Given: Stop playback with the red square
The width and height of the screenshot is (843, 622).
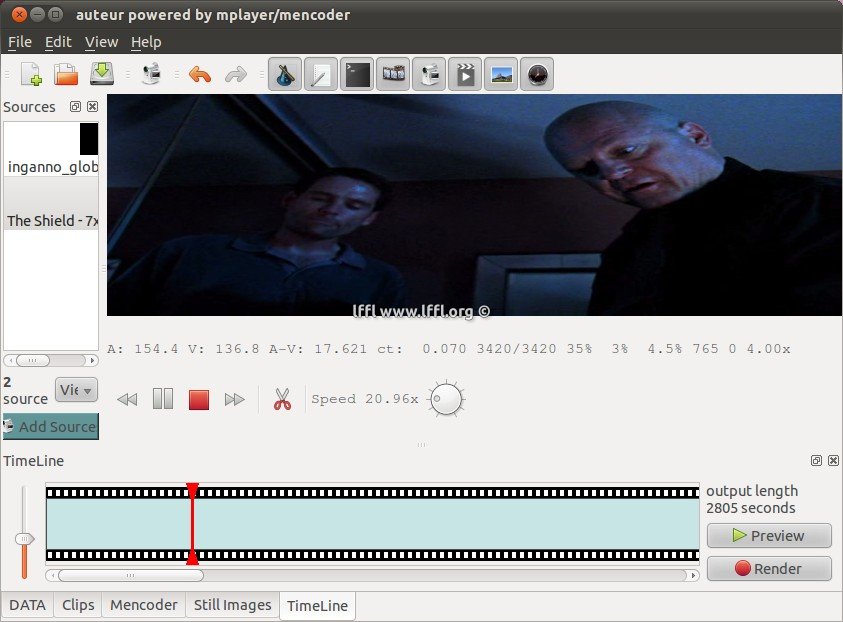Looking at the screenshot, I should point(199,399).
